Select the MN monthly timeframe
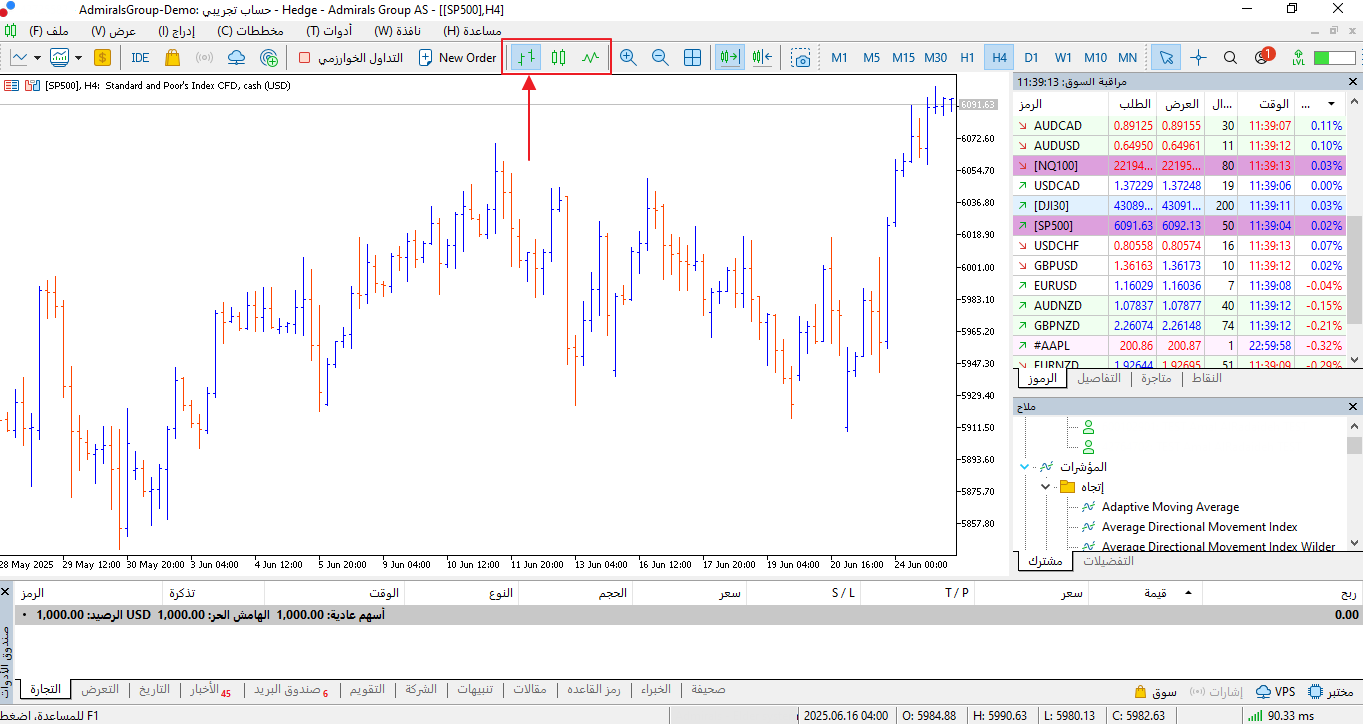The image size is (1363, 724). point(1127,57)
